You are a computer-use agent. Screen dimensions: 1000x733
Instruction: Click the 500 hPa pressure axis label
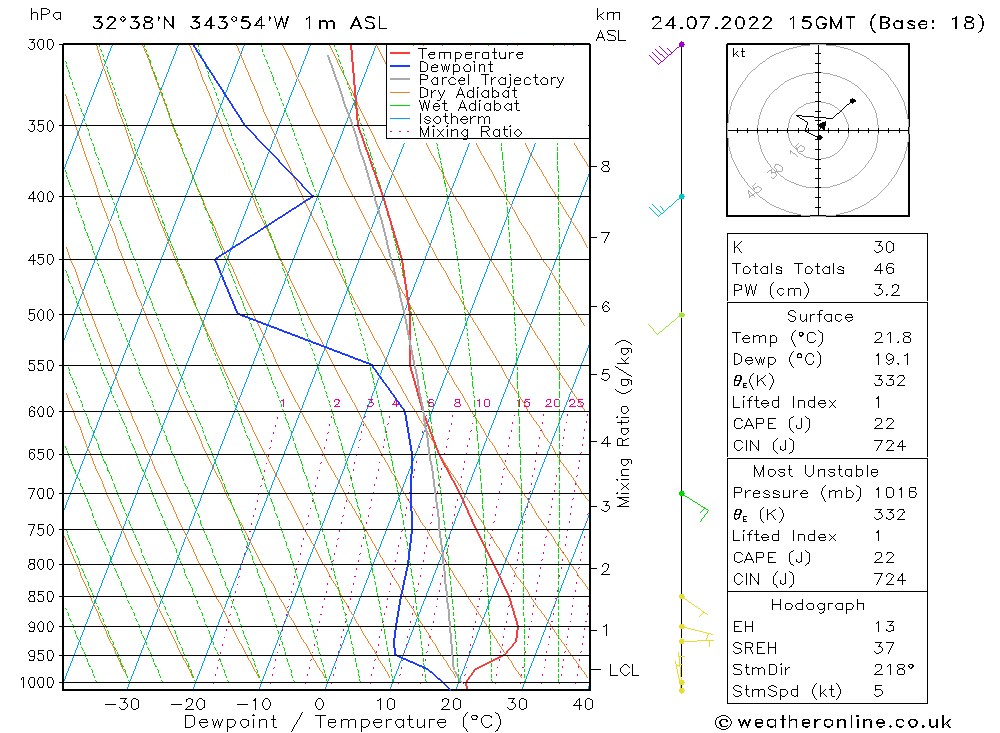pyautogui.click(x=41, y=315)
